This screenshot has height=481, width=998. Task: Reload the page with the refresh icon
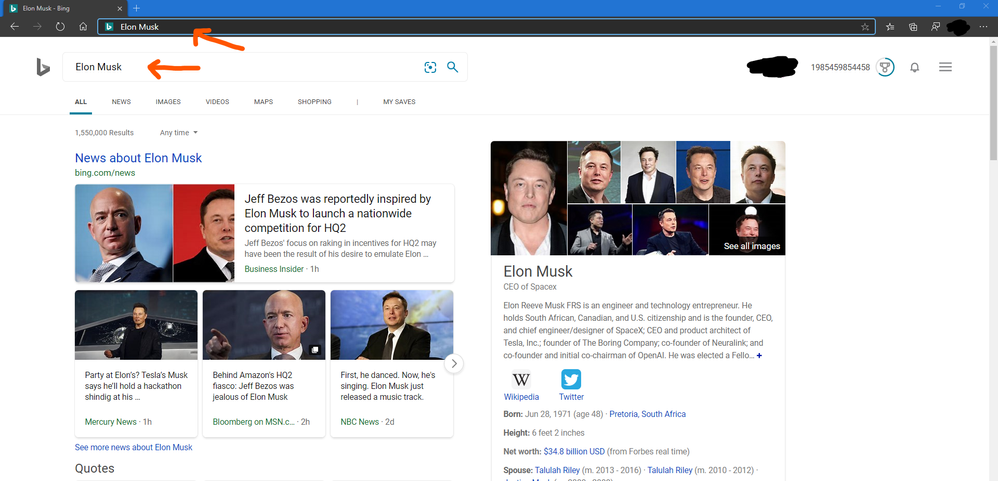pyautogui.click(x=60, y=27)
